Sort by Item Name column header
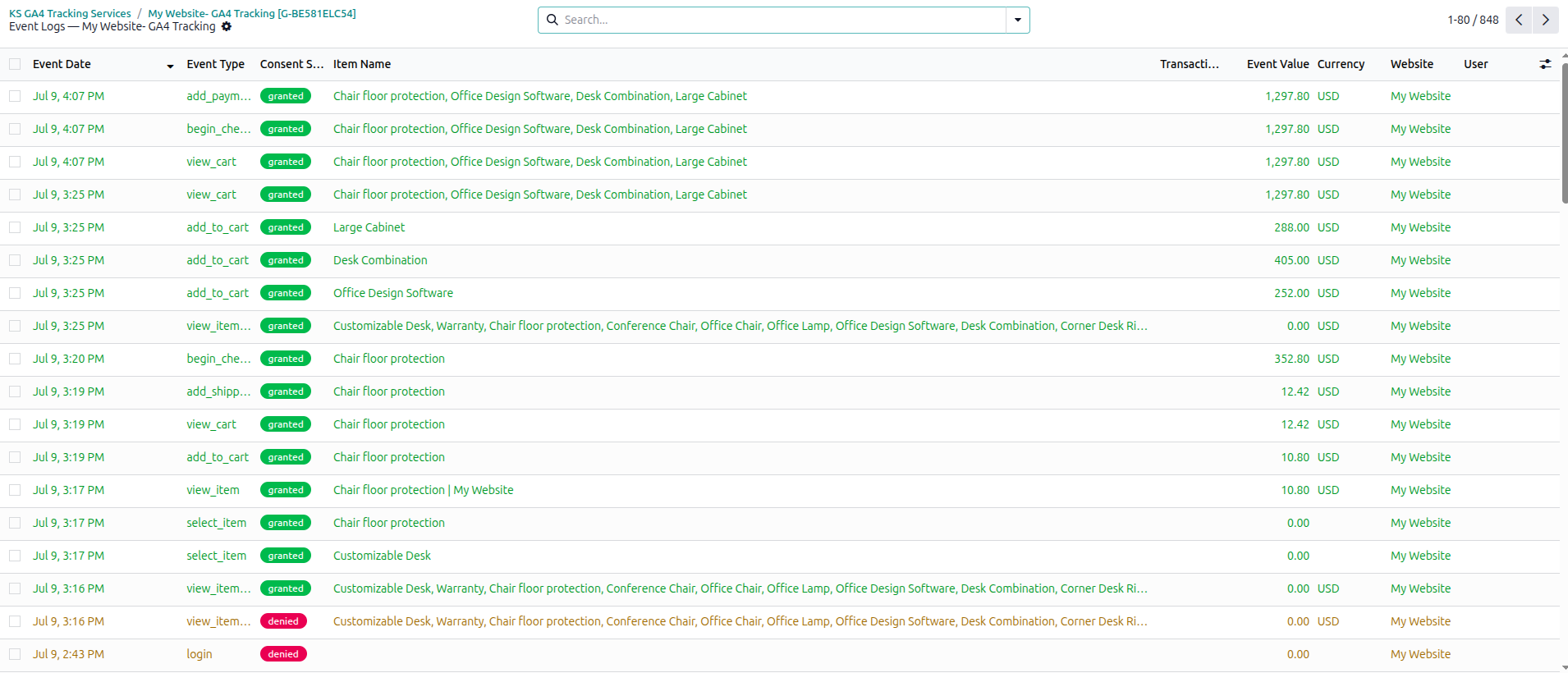 point(362,64)
